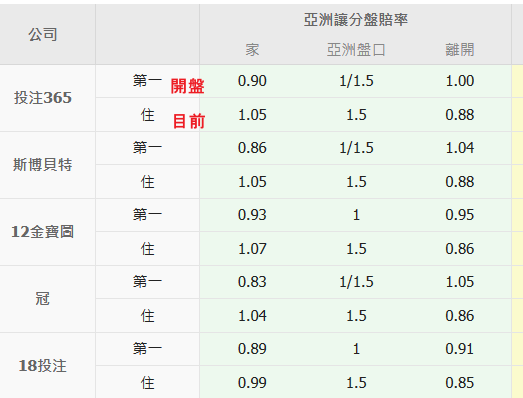Select 1.5 handicap in 投注365 住 row
Viewport: 523px width, 398px height.
[x=356, y=115]
